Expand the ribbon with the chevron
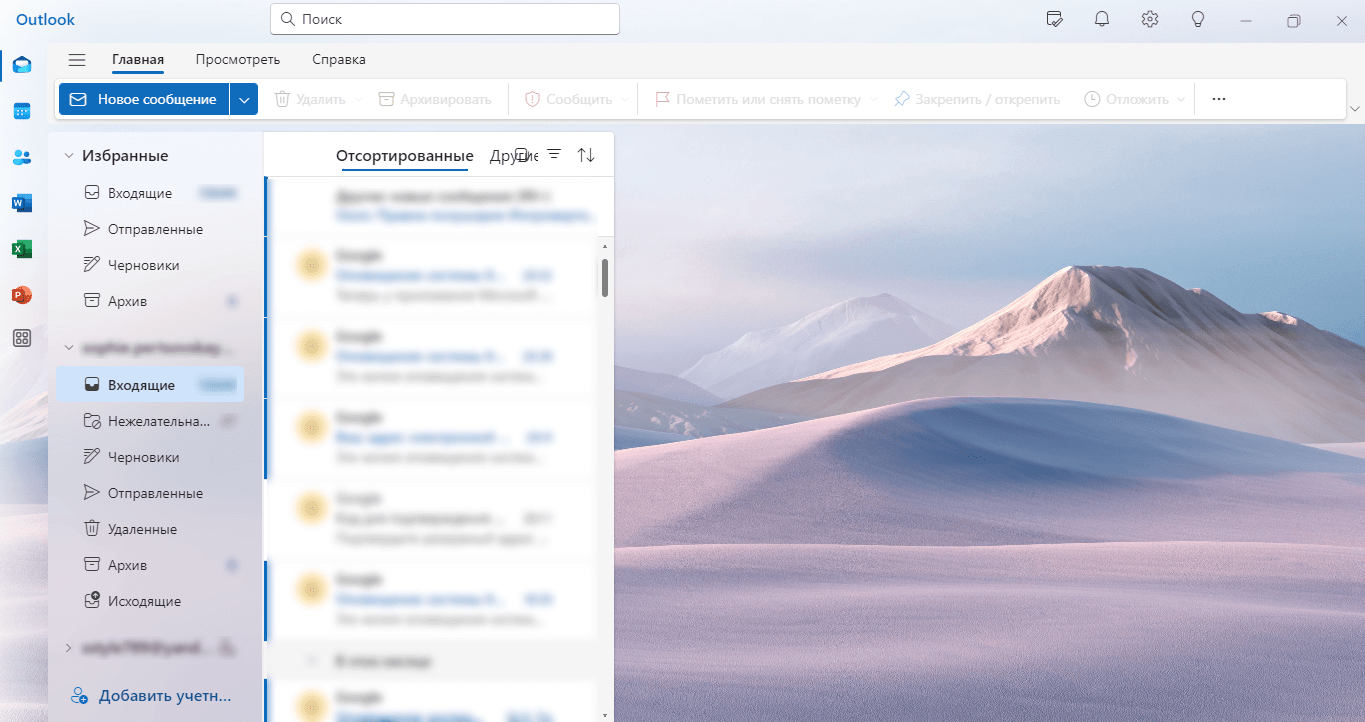This screenshot has width=1365, height=722. click(1355, 108)
